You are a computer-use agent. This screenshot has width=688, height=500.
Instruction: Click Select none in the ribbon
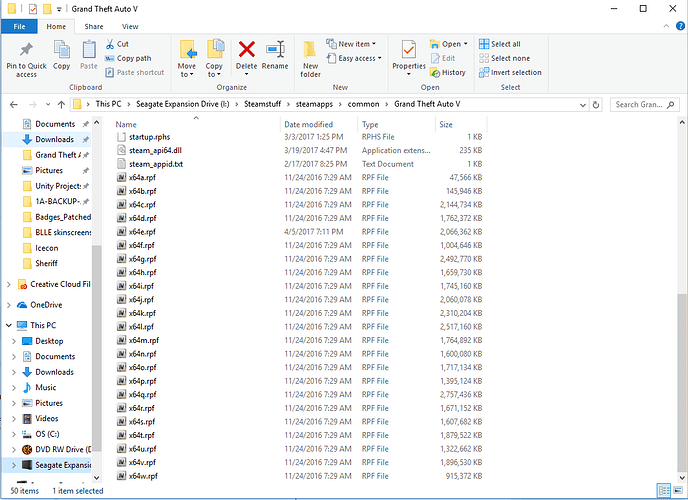[505, 58]
